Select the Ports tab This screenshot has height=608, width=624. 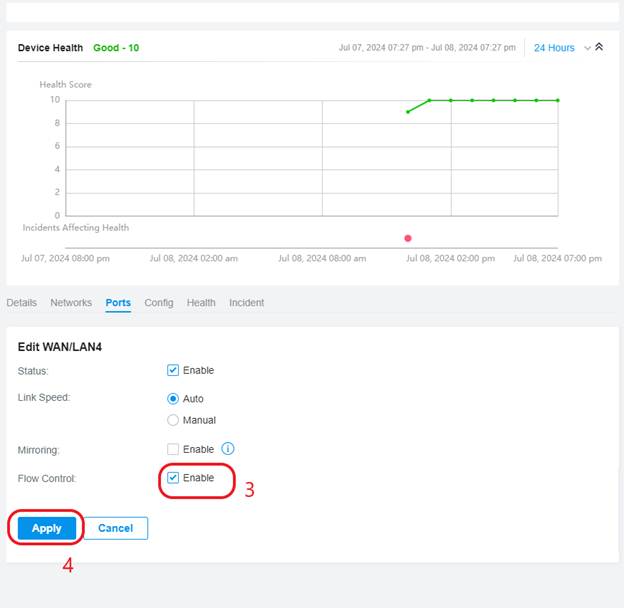pos(118,303)
